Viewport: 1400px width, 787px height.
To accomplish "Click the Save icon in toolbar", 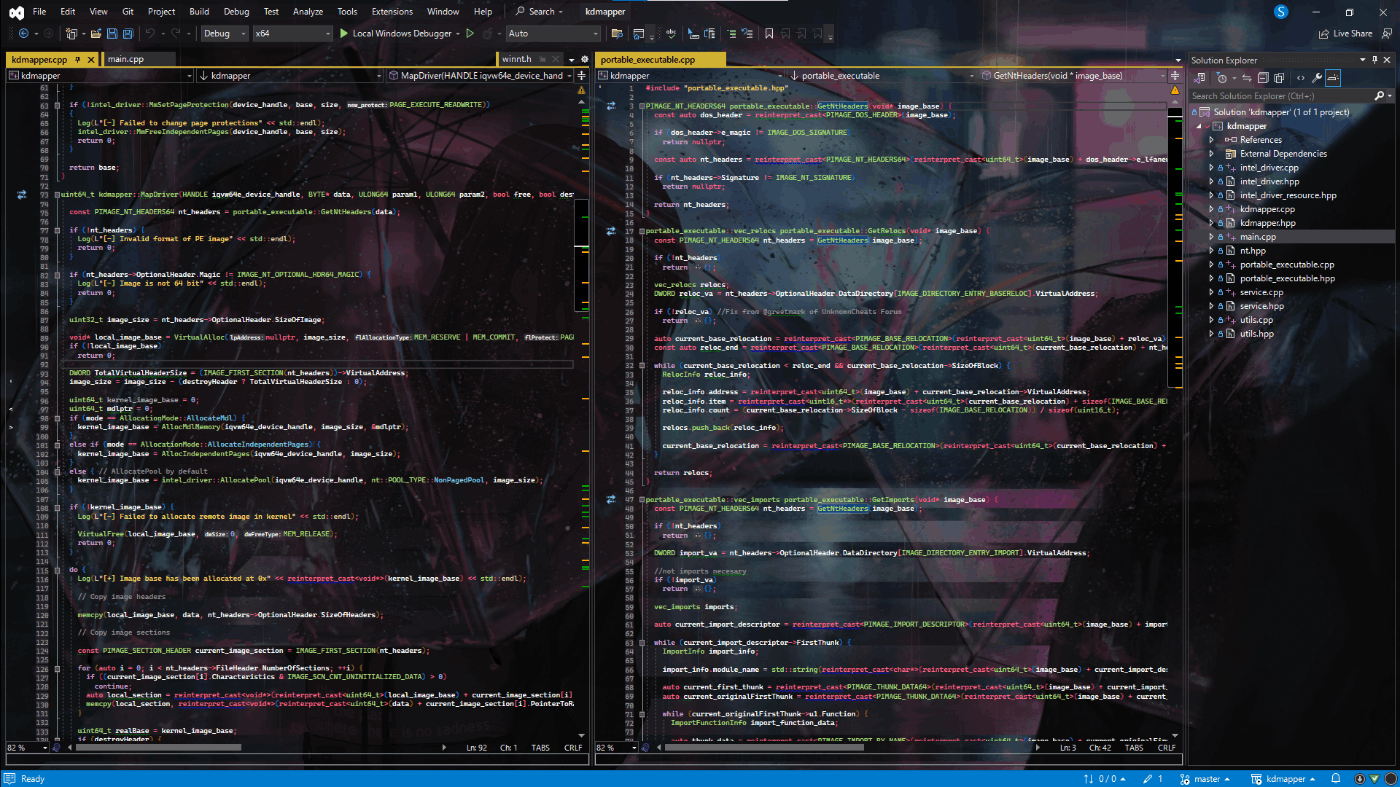I will 112,33.
